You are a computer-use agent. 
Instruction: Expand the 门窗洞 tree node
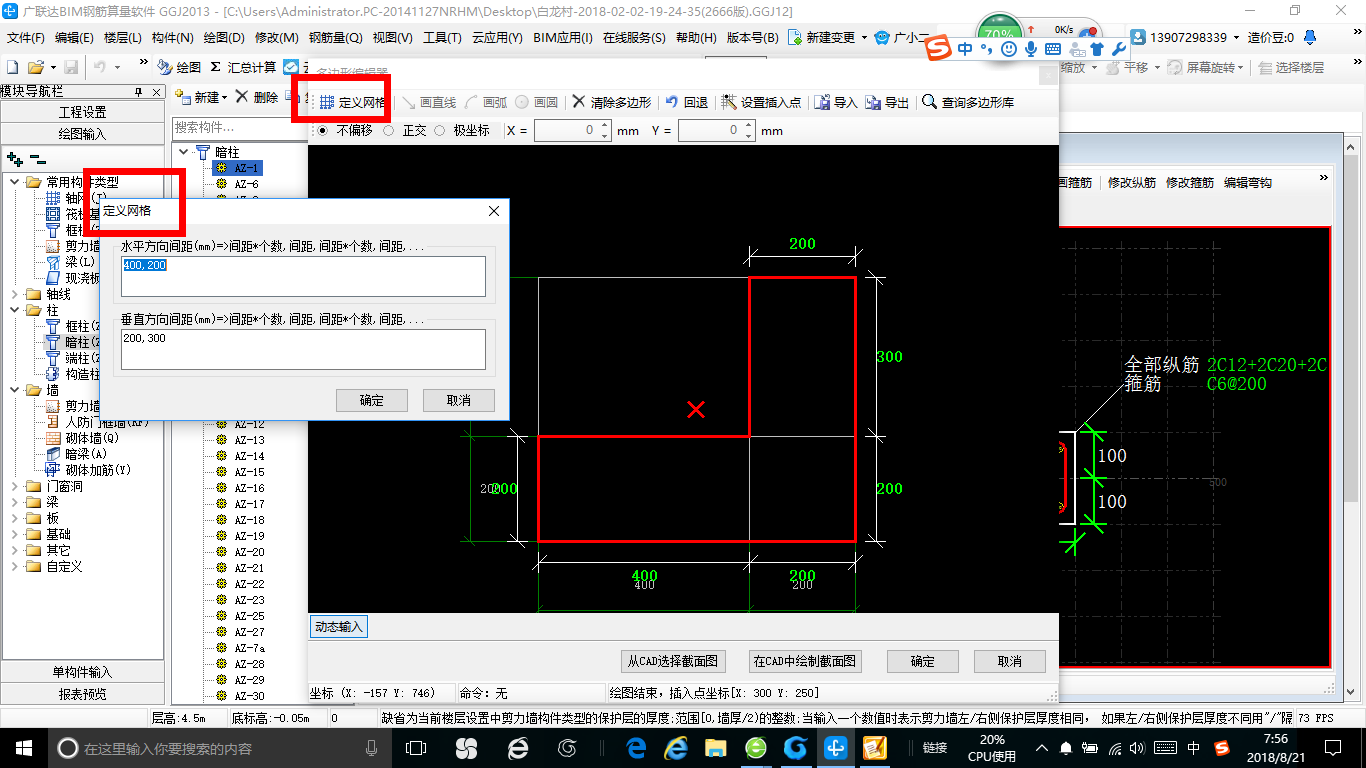(x=15, y=486)
